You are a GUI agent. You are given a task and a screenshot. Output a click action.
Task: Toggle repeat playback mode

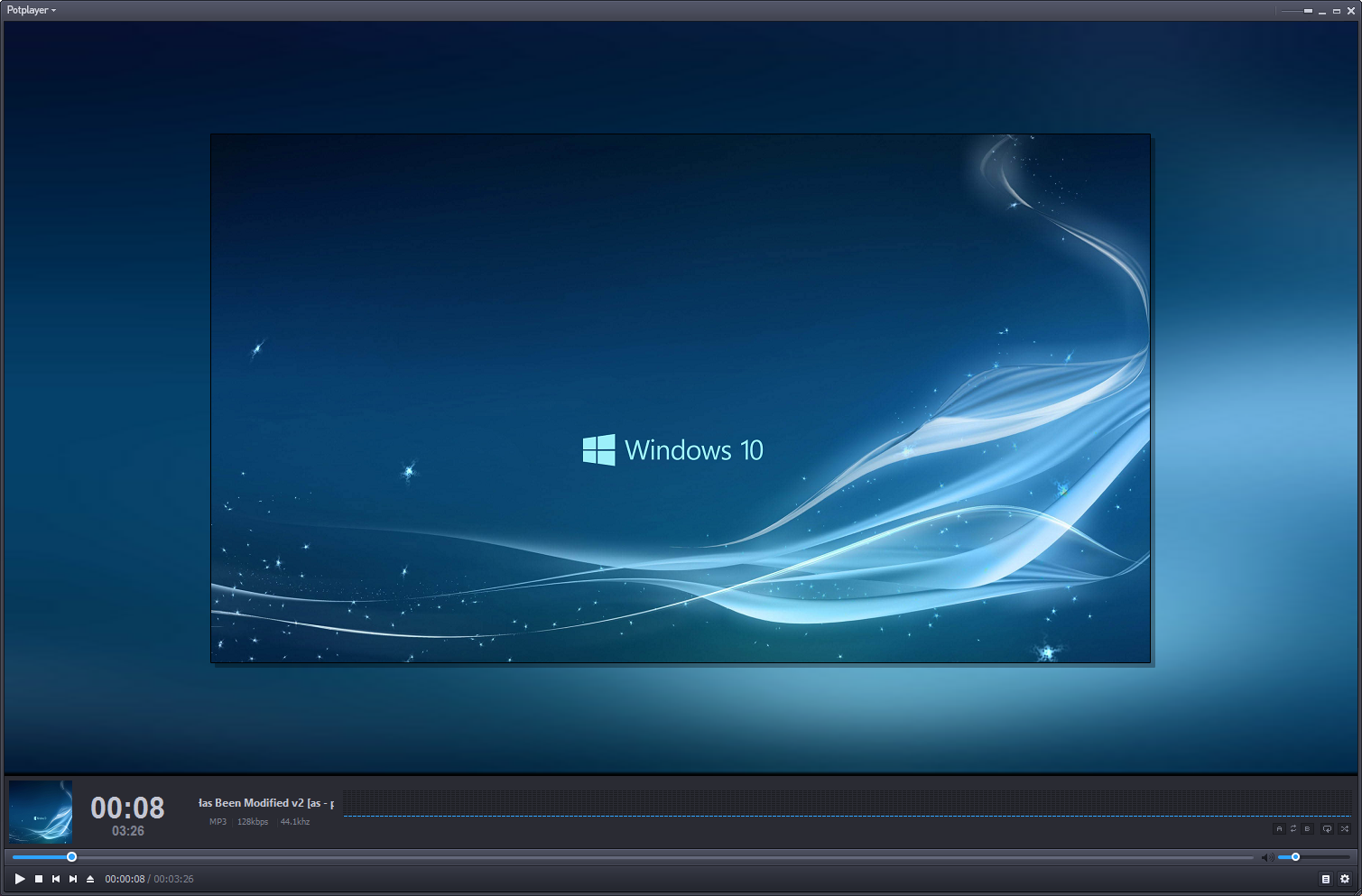(x=1327, y=828)
